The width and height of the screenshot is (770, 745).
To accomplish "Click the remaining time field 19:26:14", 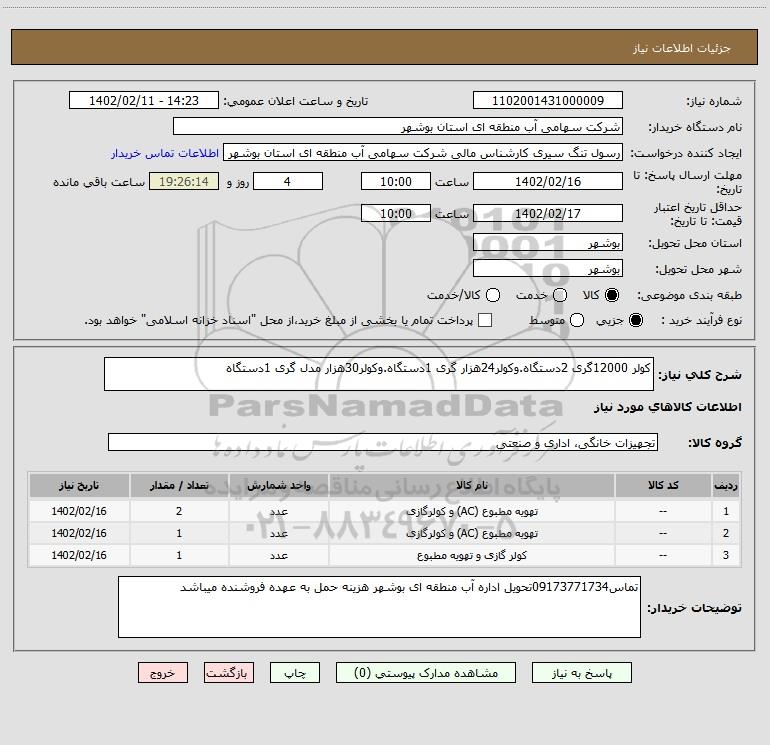I will click(184, 181).
